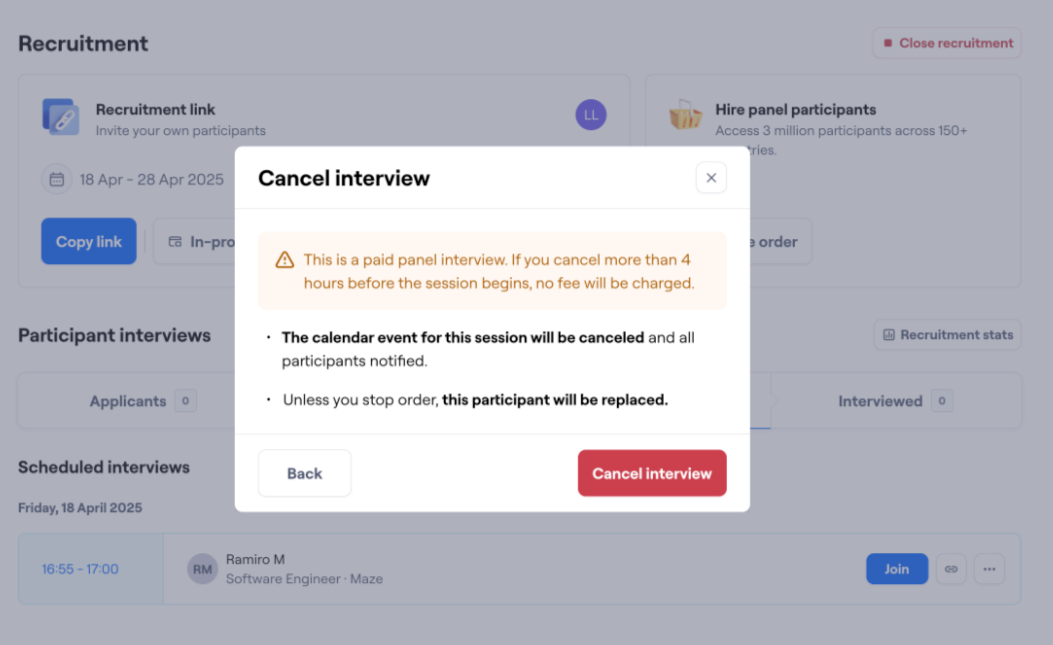The height and width of the screenshot is (645, 1053).
Task: Click Back in the dialog
Action: (x=304, y=472)
